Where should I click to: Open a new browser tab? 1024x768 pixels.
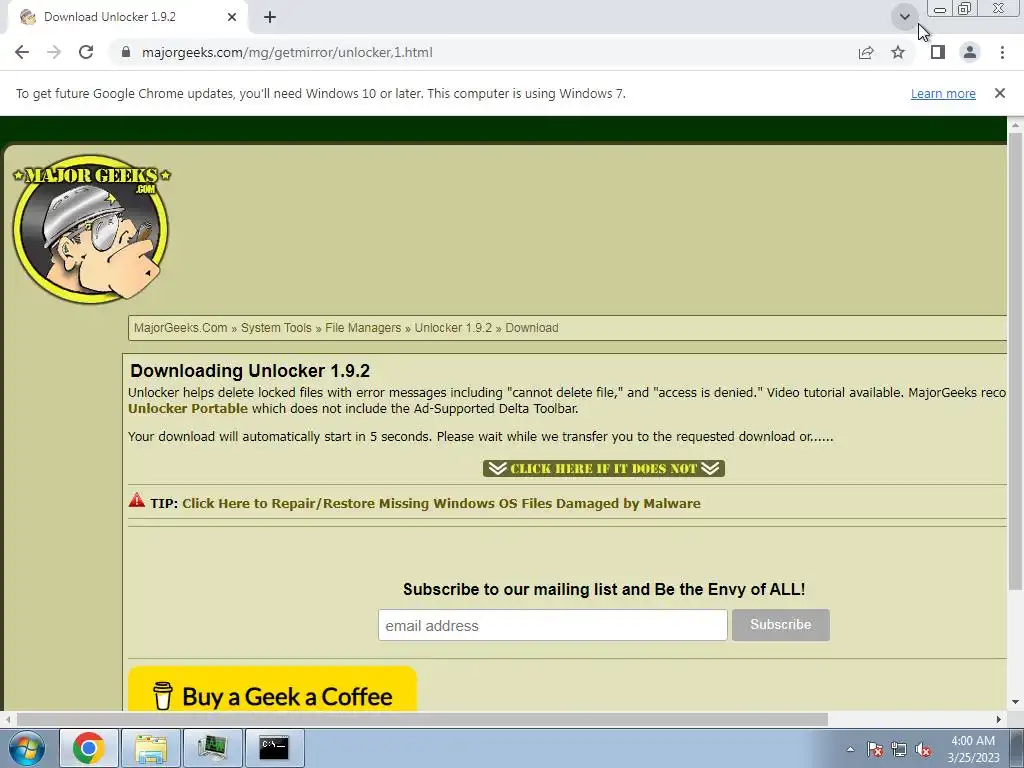tap(270, 17)
